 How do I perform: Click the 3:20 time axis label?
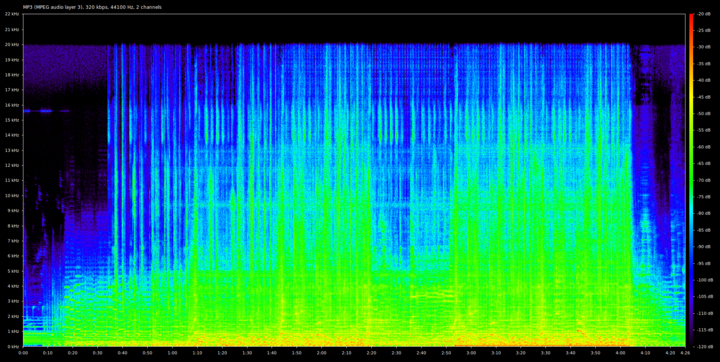pyautogui.click(x=521, y=353)
